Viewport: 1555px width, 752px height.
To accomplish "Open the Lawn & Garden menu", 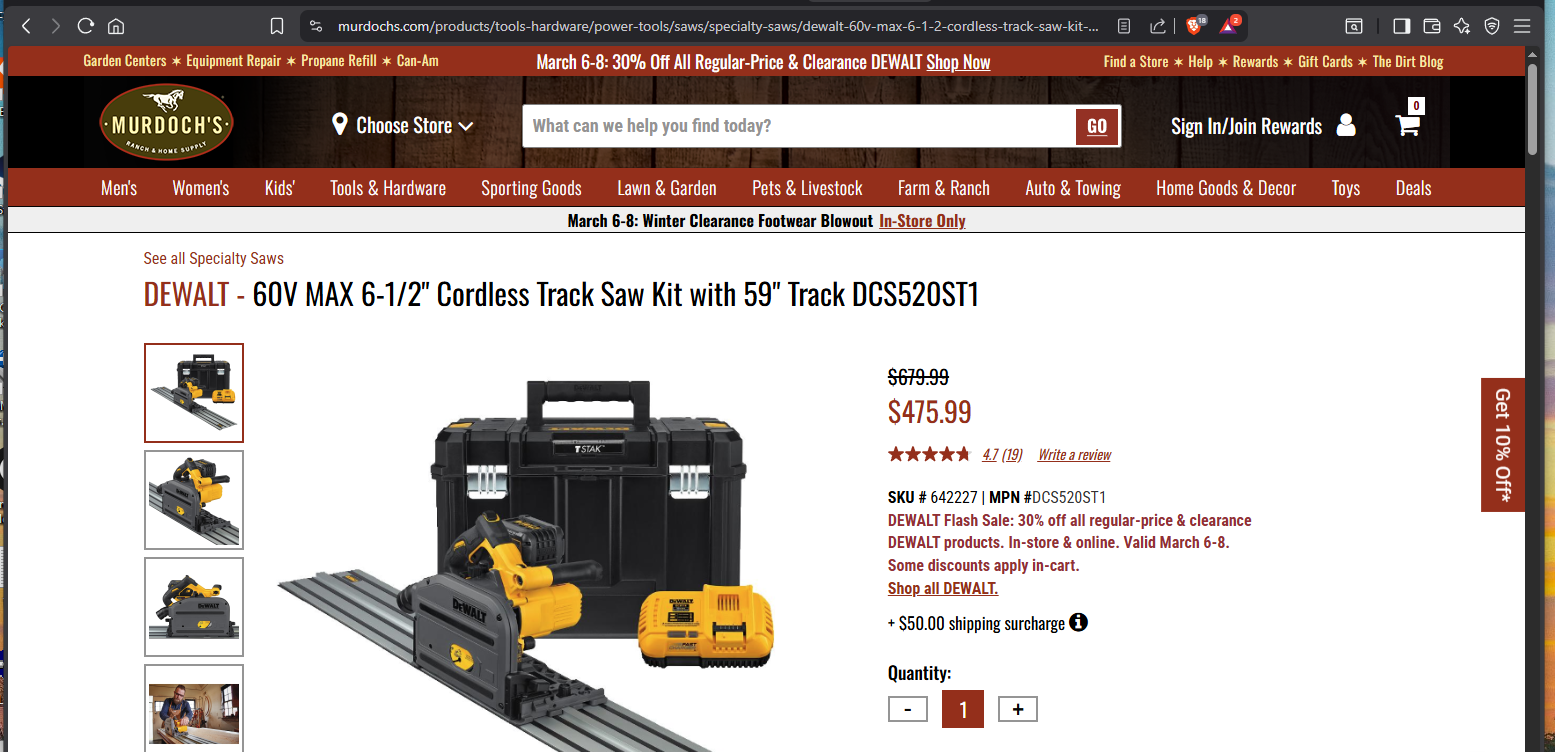I will pyautogui.click(x=667, y=188).
